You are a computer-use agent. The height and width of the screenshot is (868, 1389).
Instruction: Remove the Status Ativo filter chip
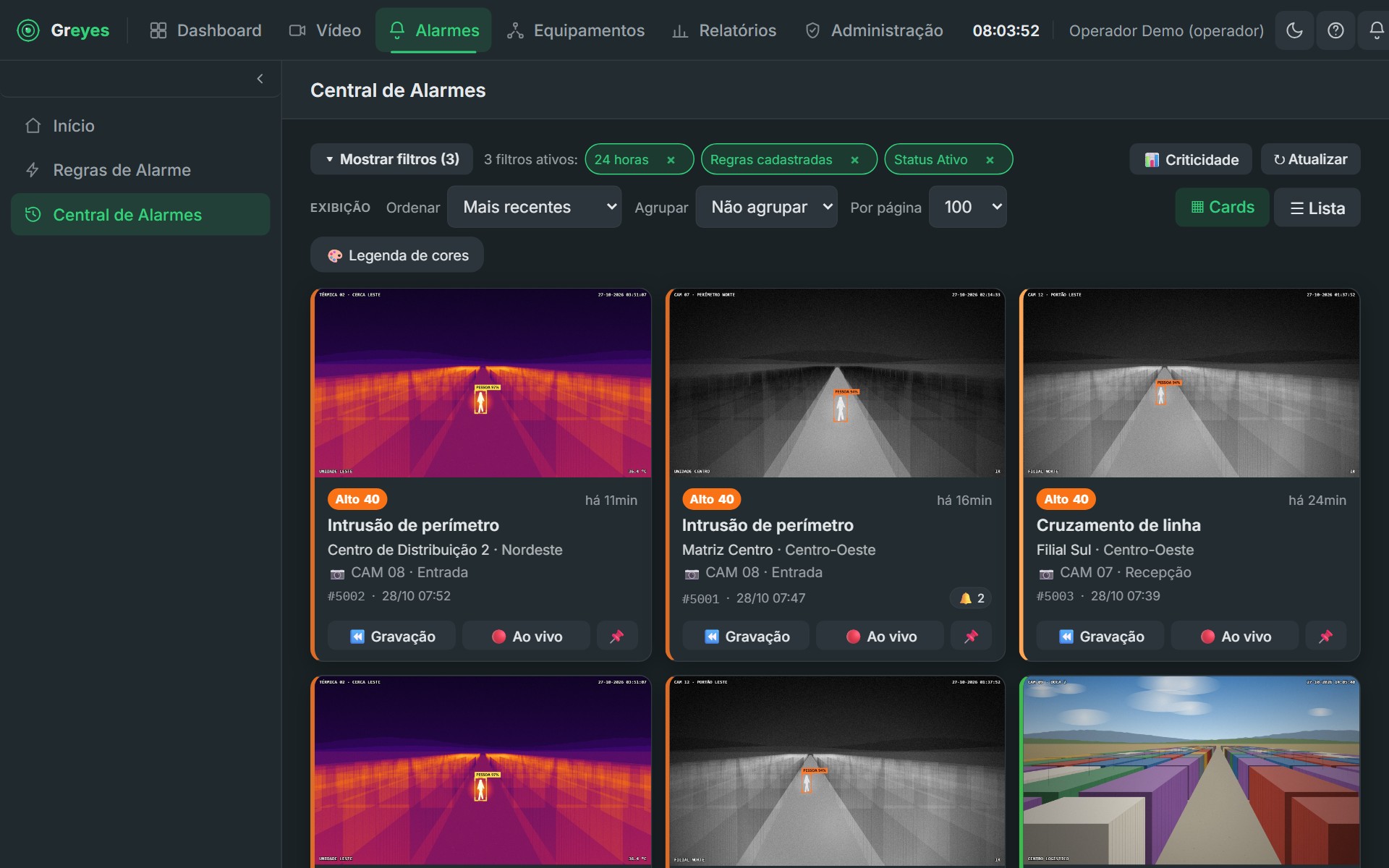(990, 160)
